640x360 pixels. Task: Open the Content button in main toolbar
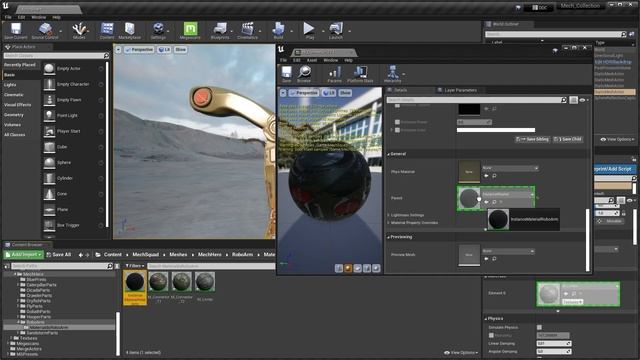click(x=107, y=31)
